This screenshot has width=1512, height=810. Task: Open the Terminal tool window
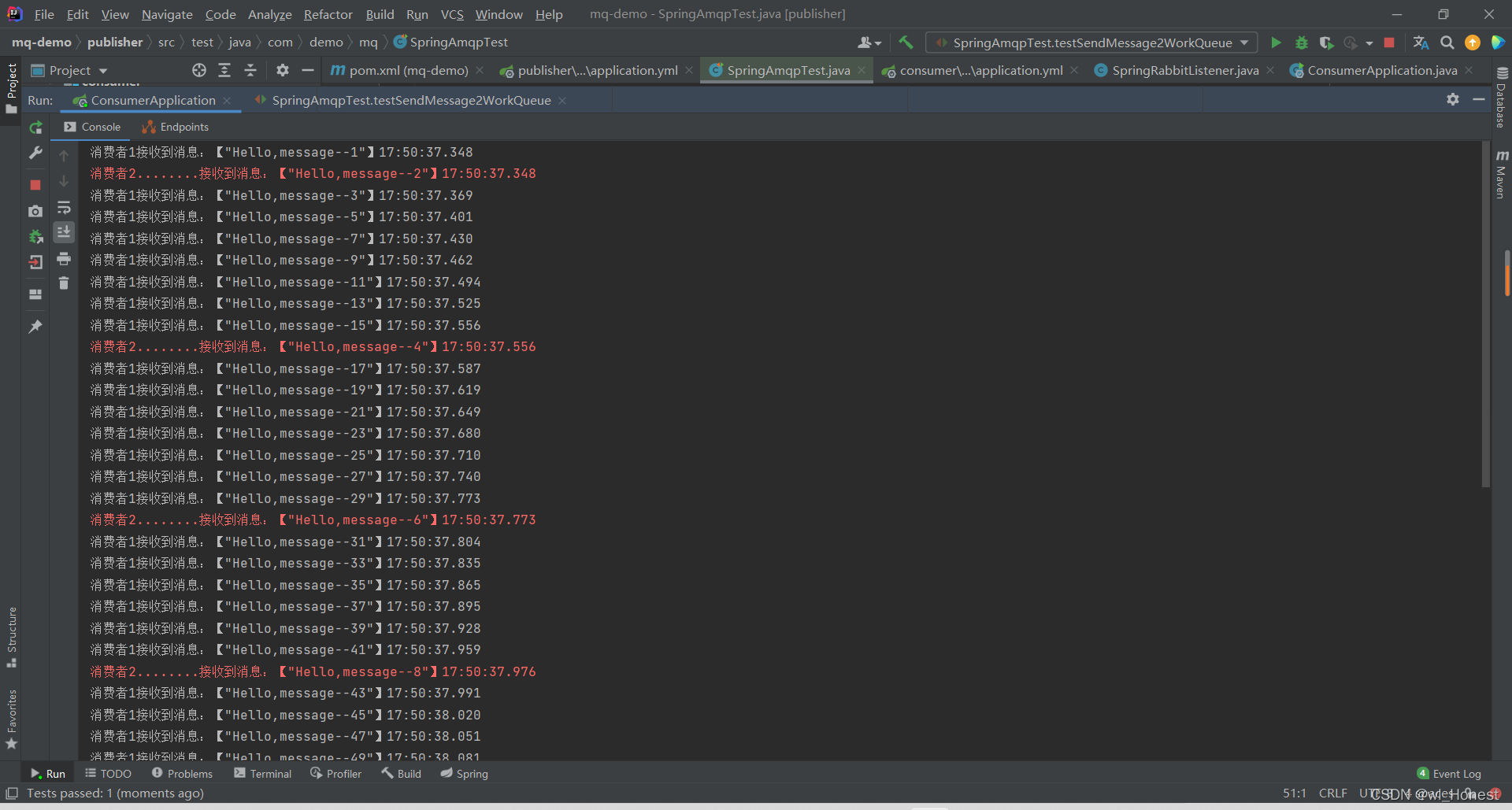pos(263,774)
